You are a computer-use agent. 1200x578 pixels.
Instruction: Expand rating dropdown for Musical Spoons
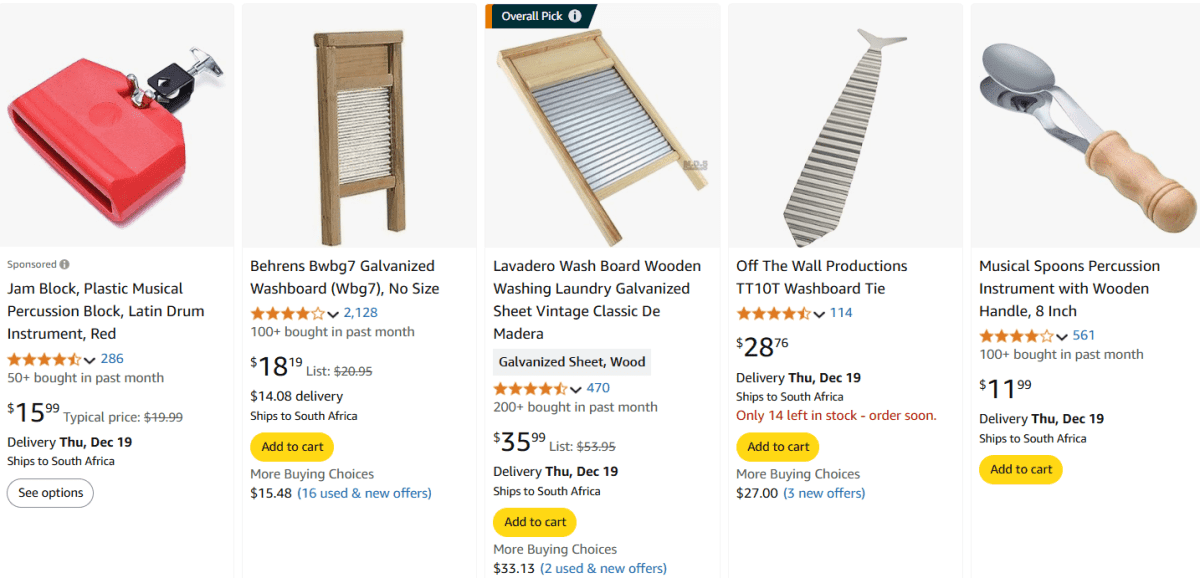click(1061, 338)
